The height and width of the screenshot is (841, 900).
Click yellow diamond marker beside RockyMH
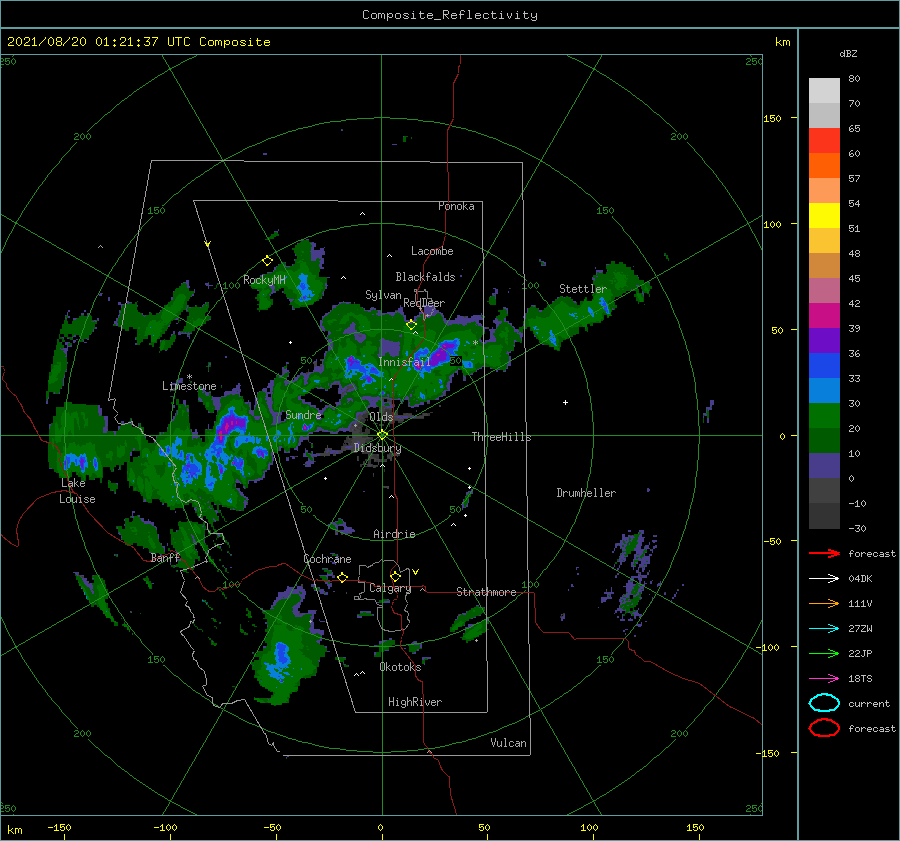pos(267,261)
